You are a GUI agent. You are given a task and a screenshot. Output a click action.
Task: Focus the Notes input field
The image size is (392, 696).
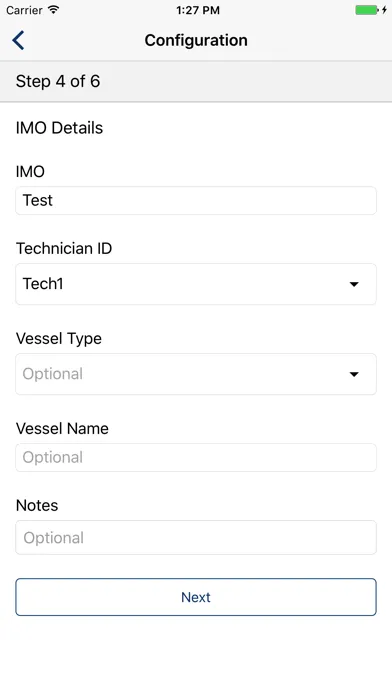(x=196, y=538)
